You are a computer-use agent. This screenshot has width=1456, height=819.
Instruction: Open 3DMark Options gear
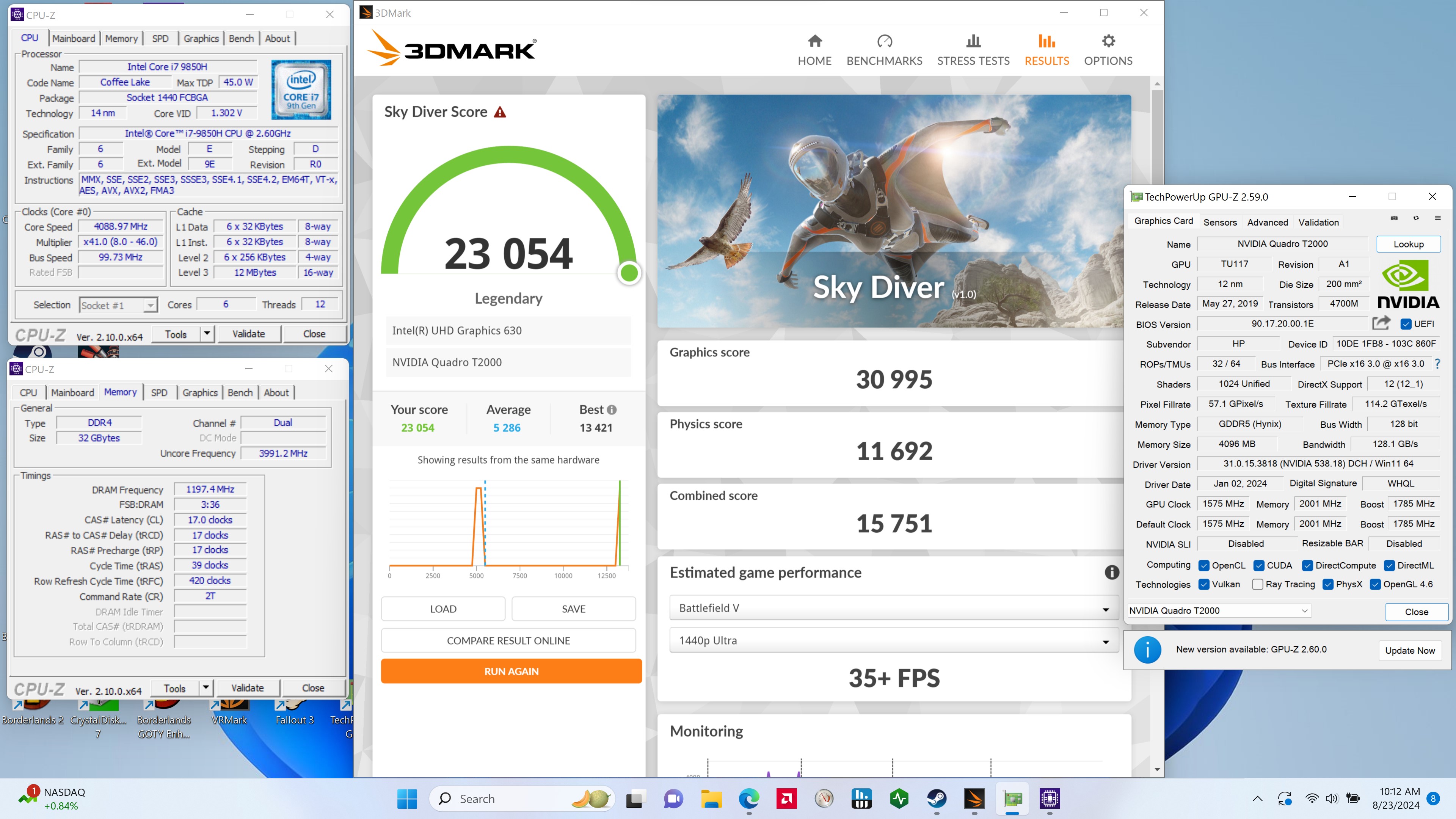pyautogui.click(x=1108, y=50)
